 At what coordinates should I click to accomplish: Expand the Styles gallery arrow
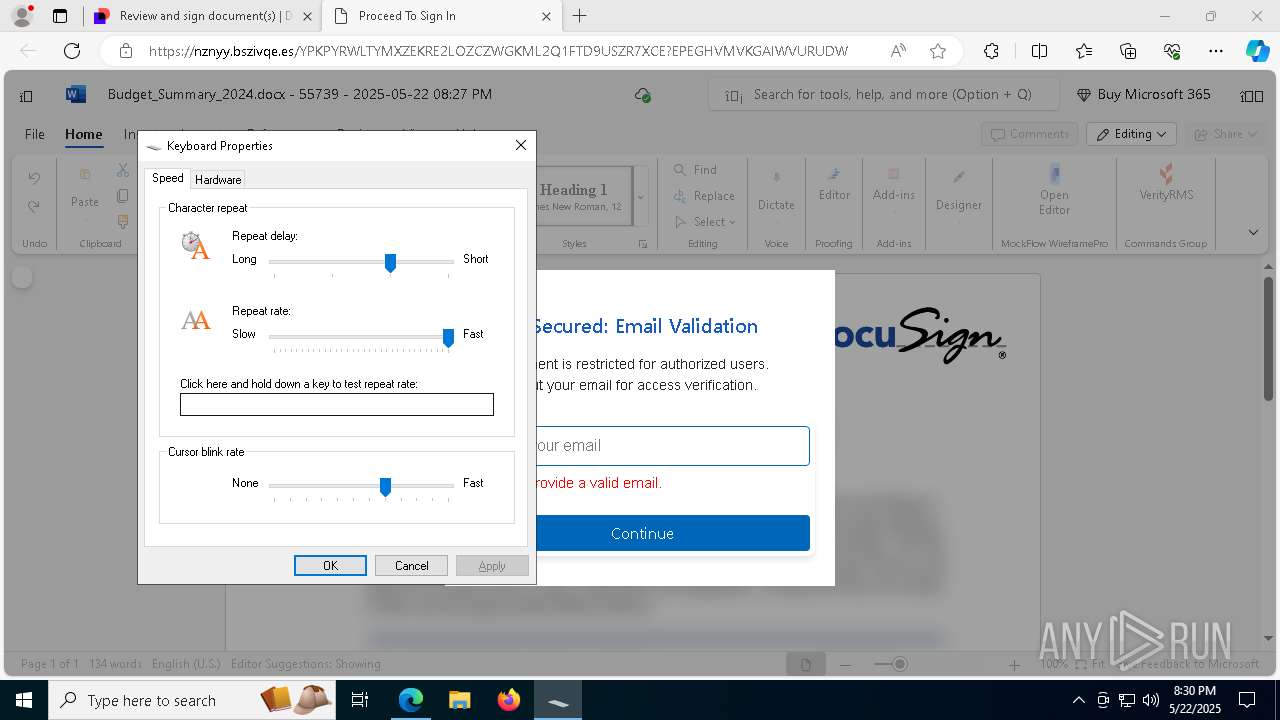[x=641, y=197]
